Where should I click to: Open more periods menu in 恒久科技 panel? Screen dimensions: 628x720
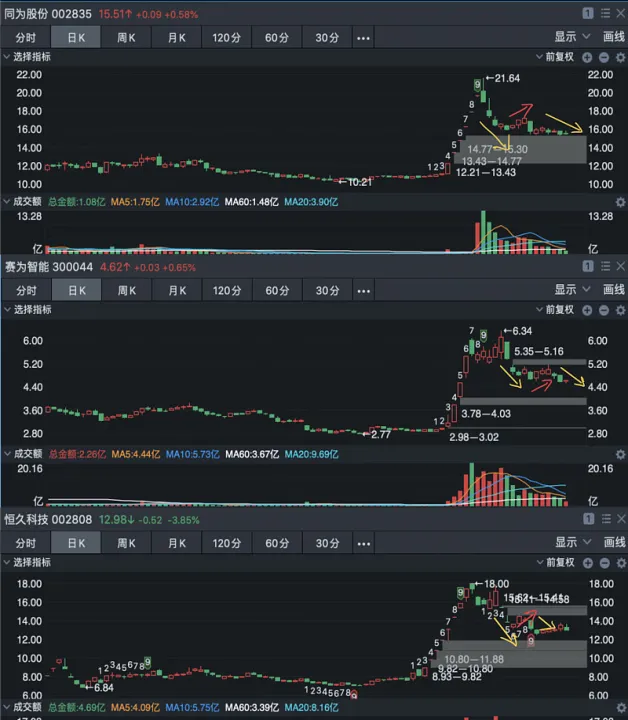tap(364, 543)
